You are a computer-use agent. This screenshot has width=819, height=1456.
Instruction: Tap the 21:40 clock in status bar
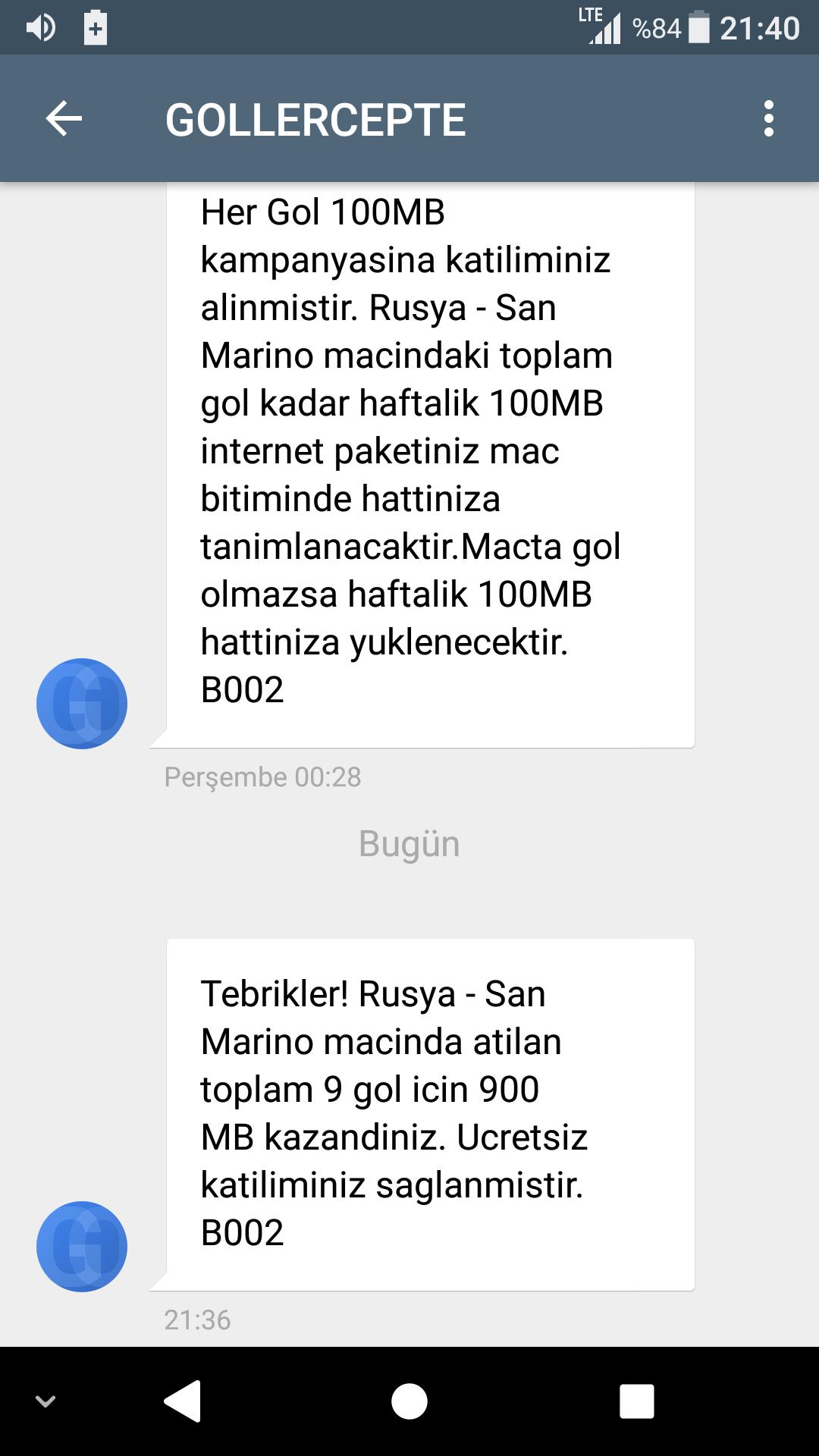[759, 29]
